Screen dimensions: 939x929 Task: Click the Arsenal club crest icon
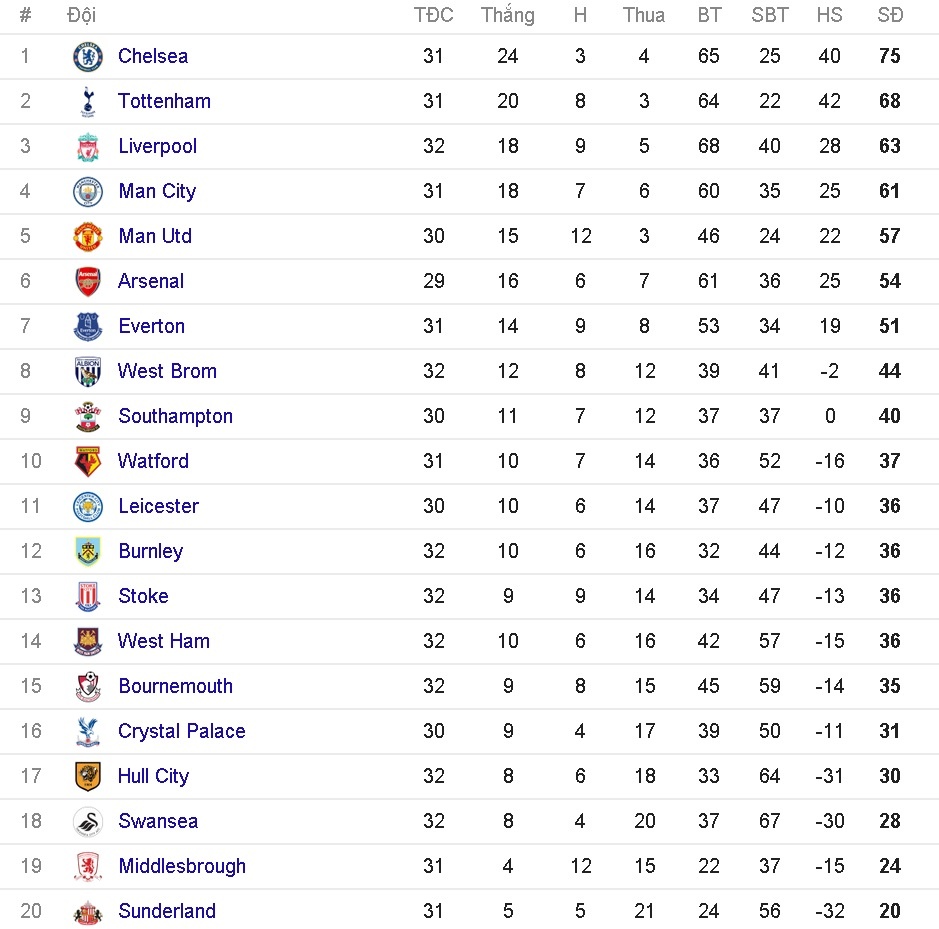[88, 282]
